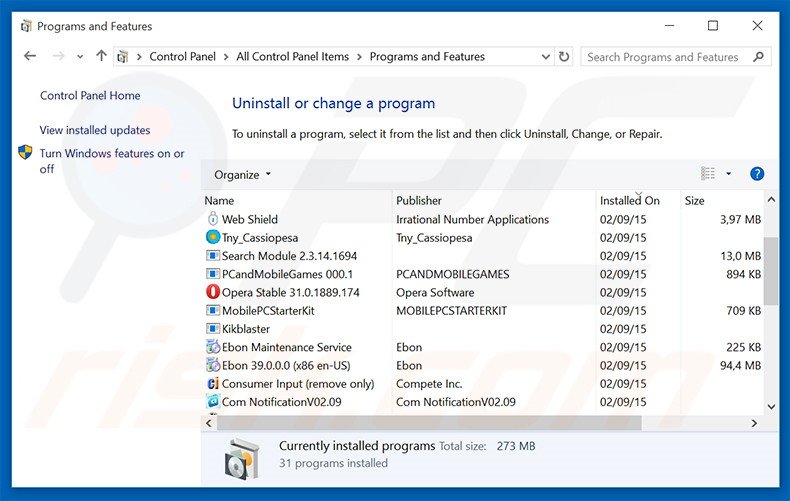Go back with the left arrow
This screenshot has height=501, width=790.
point(30,56)
